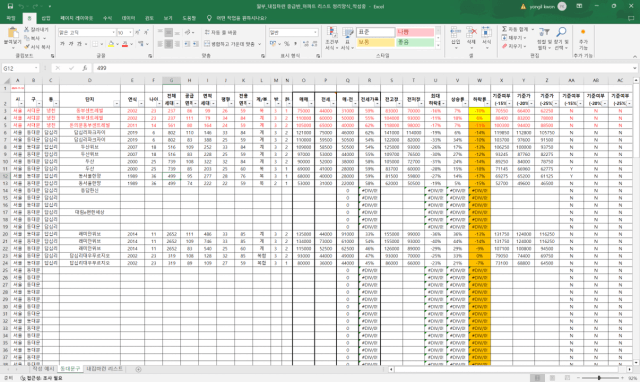Open the font name combo box
The width and height of the screenshot is (640, 382).
click(87, 32)
